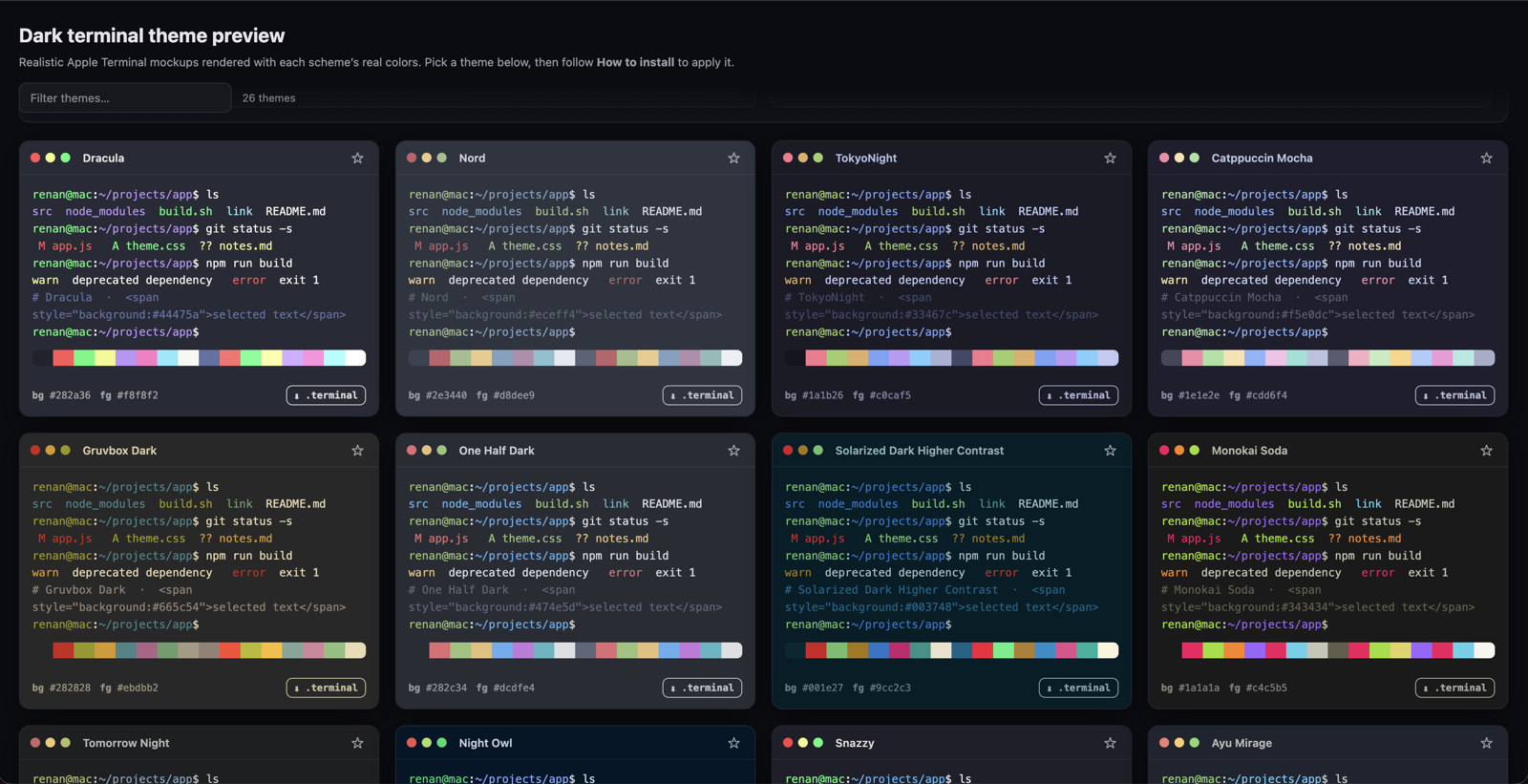Click Solarized Dark Higher Contrast title
This screenshot has height=784, width=1528.
click(x=920, y=450)
